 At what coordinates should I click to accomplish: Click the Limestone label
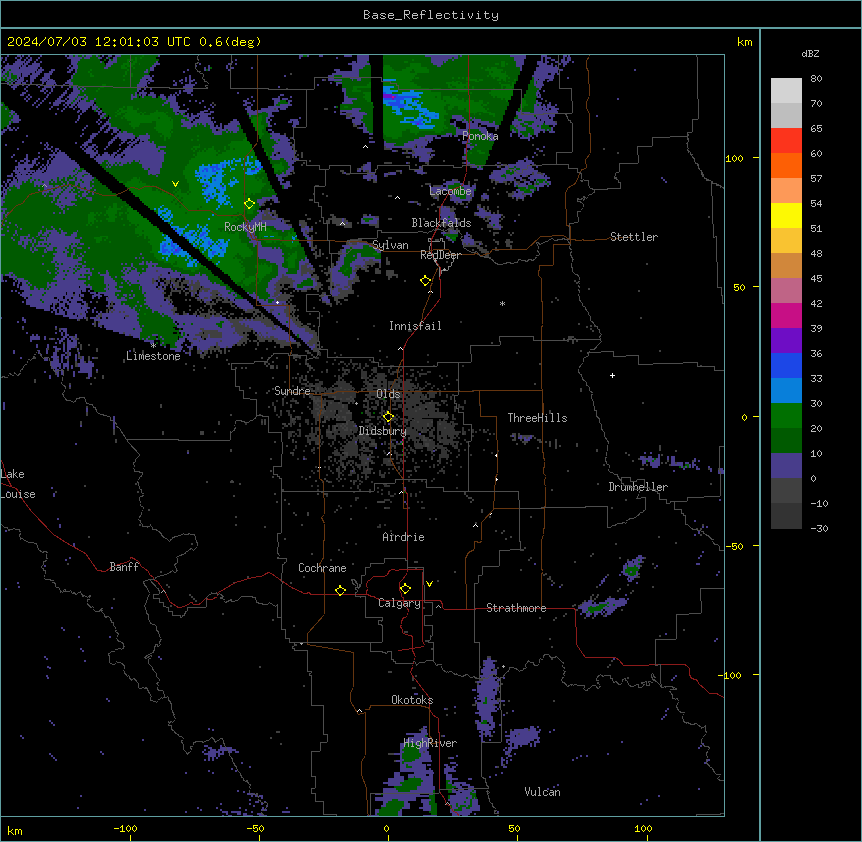[x=153, y=356]
